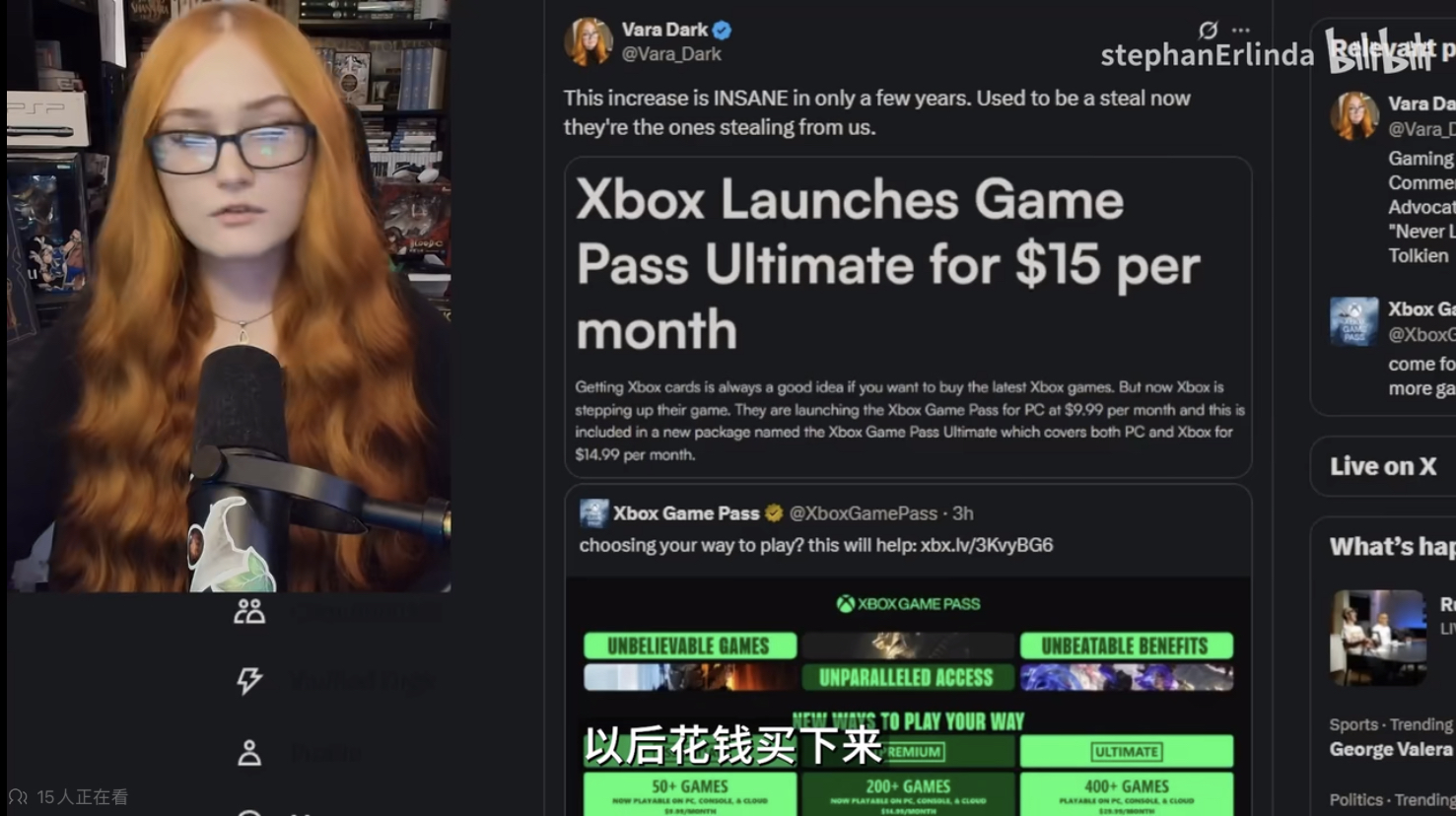Click the viewer count icon at bottom left

[18, 796]
